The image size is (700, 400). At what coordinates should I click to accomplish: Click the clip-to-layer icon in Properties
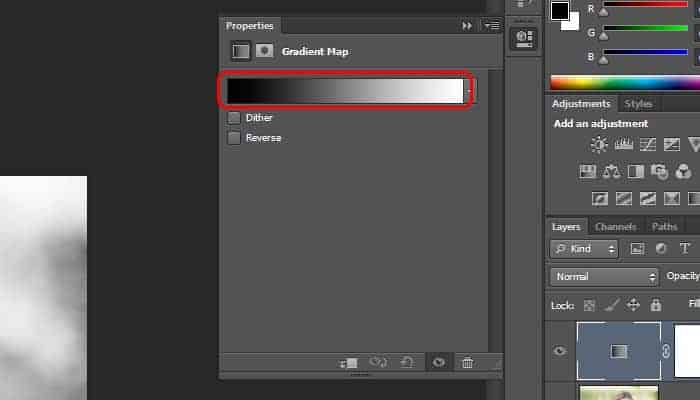coord(349,363)
